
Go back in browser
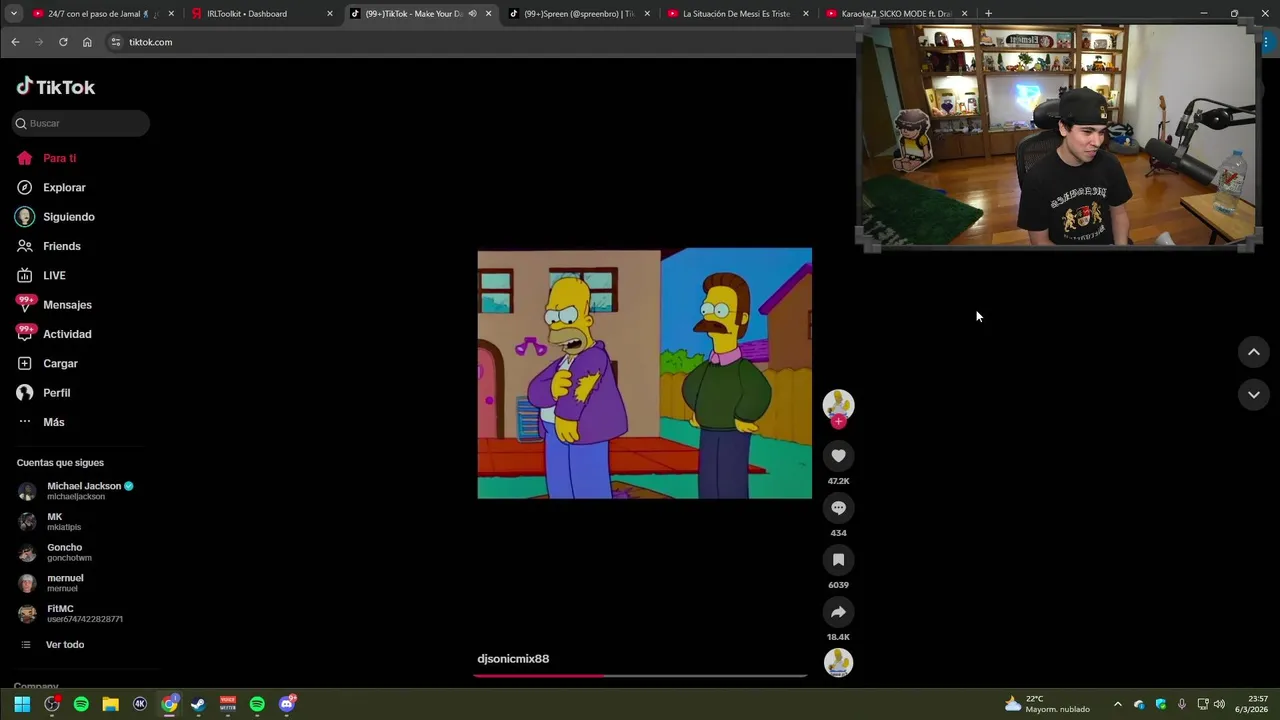pos(15,42)
